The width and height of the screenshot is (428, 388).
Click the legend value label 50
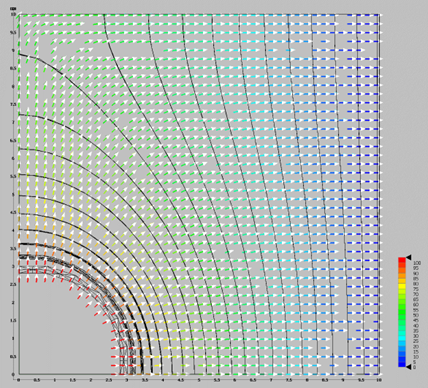(416, 315)
